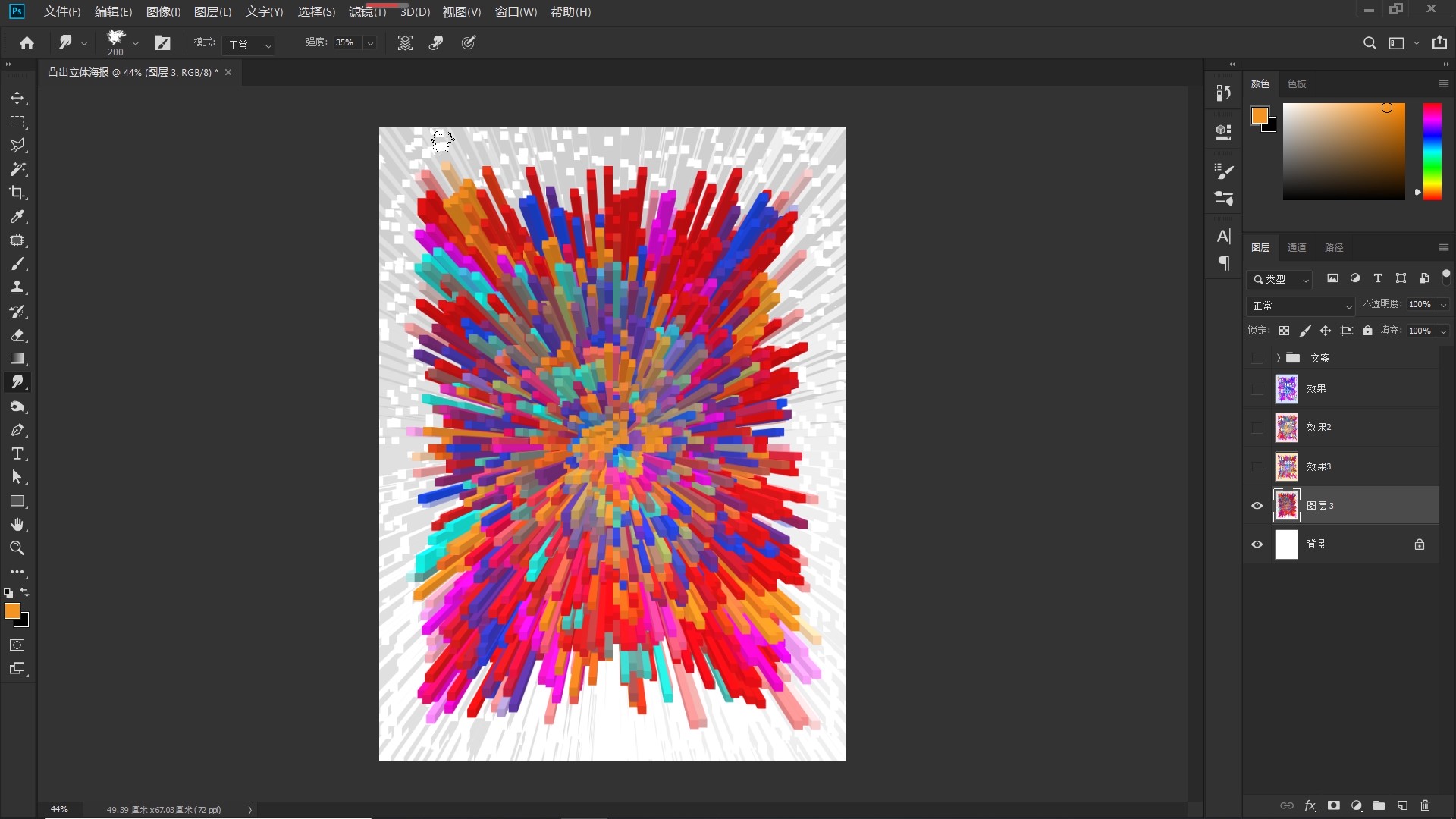
Task: Select the Eraser tool
Action: coord(17,335)
